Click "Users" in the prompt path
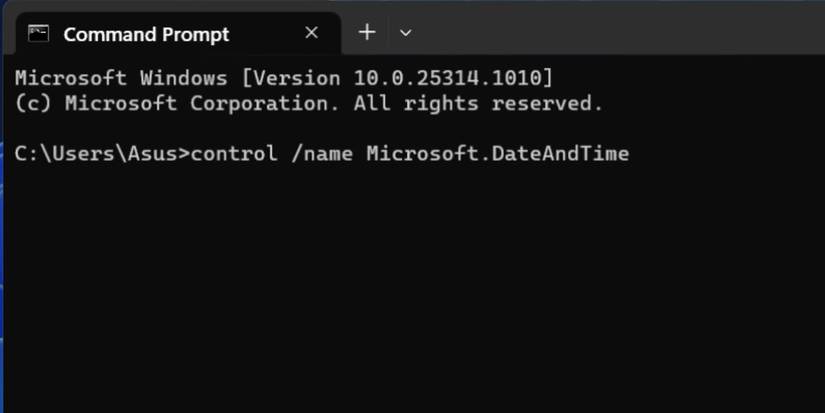This screenshot has width=825, height=413. click(x=76, y=154)
